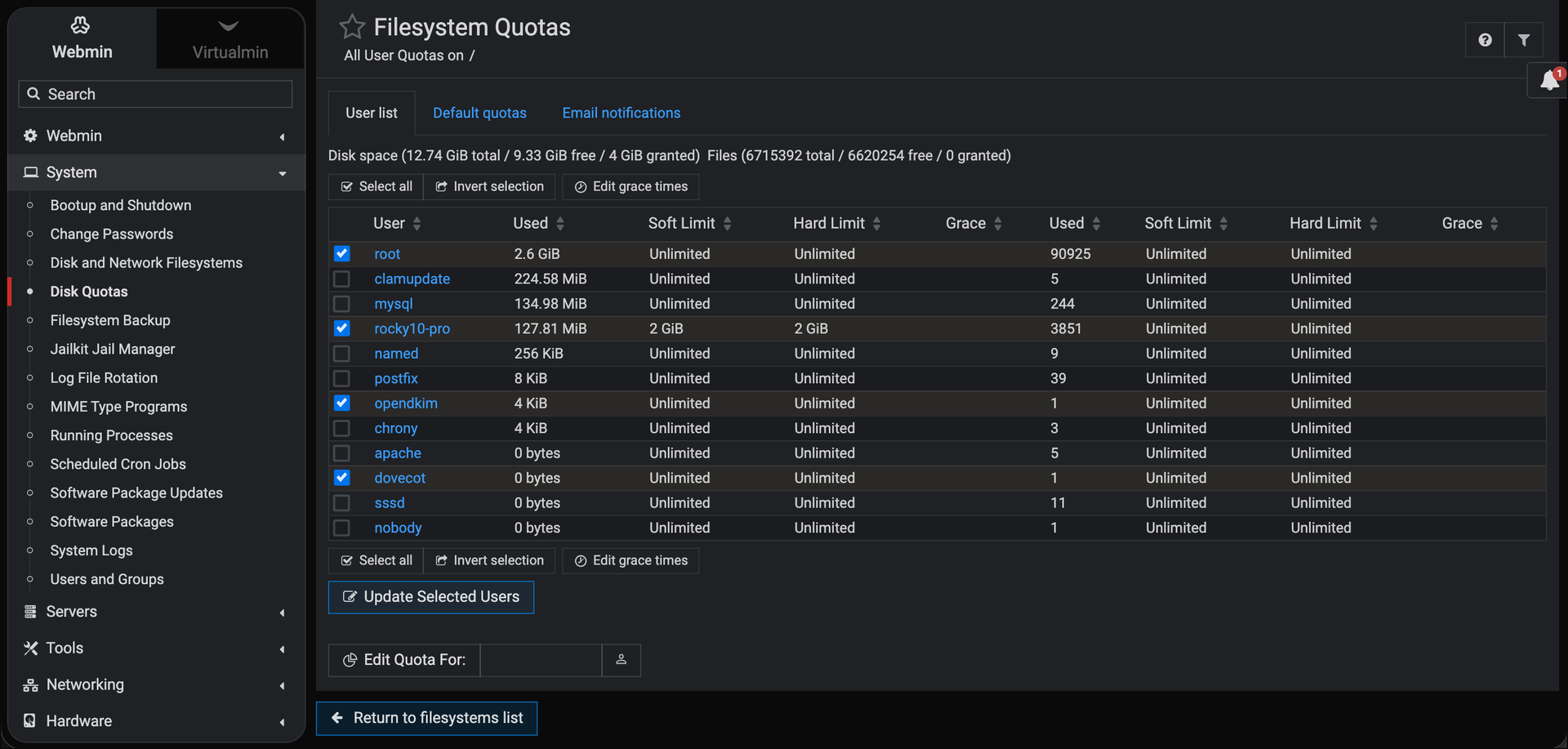Click the Return to filesystems list button

[x=427, y=718]
